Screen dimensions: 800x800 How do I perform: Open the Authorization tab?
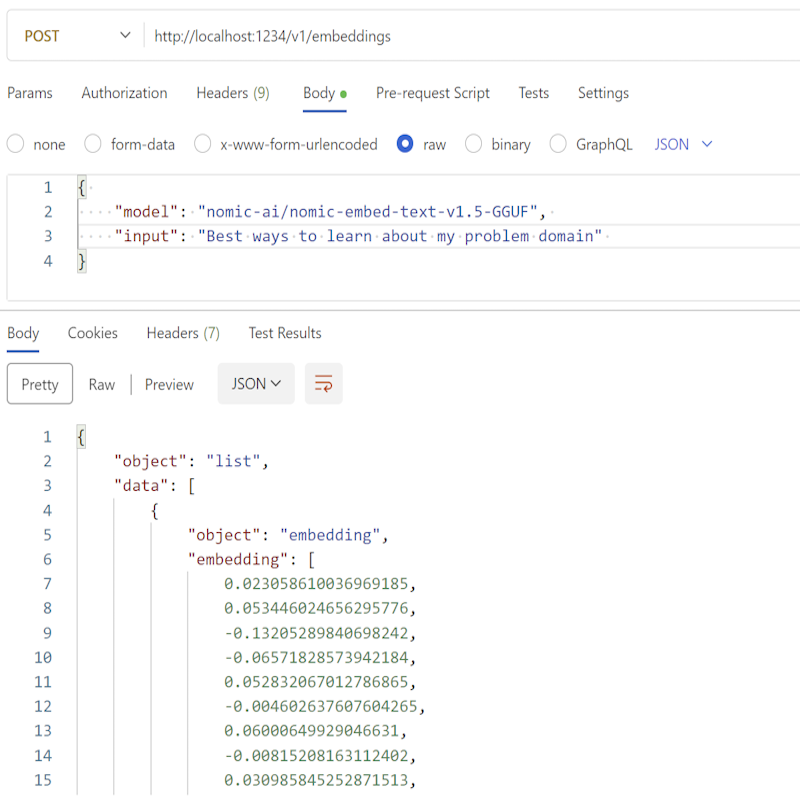tap(124, 93)
